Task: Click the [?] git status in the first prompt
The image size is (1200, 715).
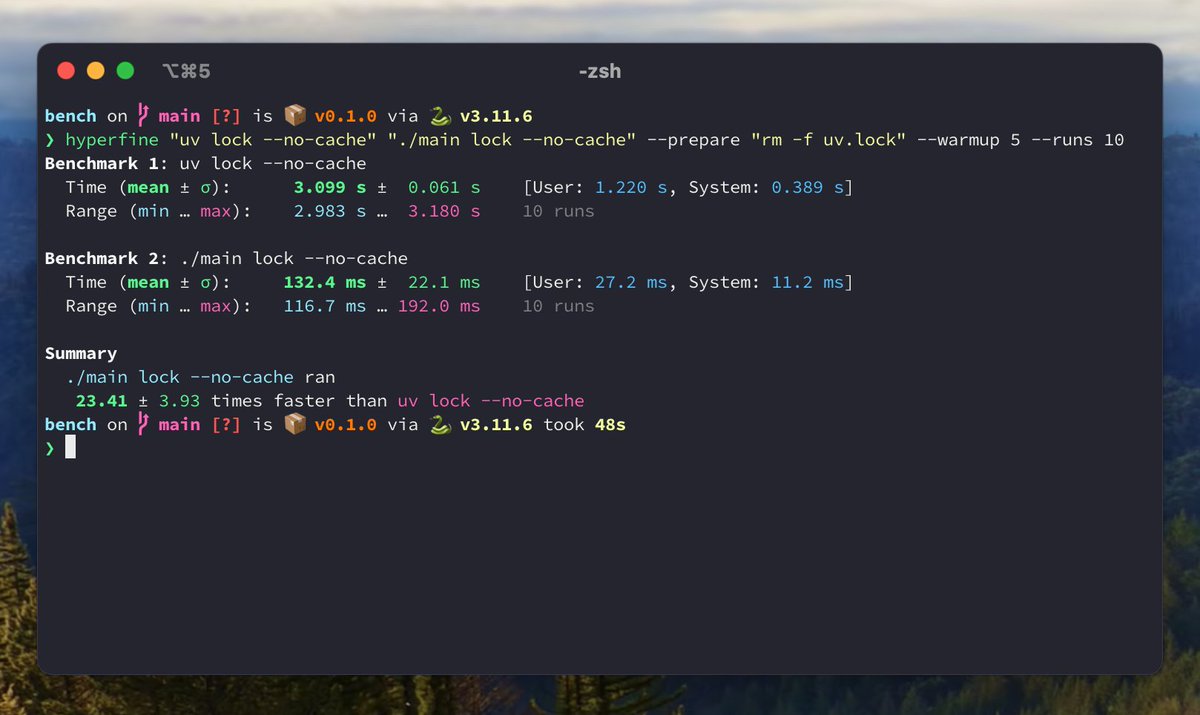Action: coord(226,116)
